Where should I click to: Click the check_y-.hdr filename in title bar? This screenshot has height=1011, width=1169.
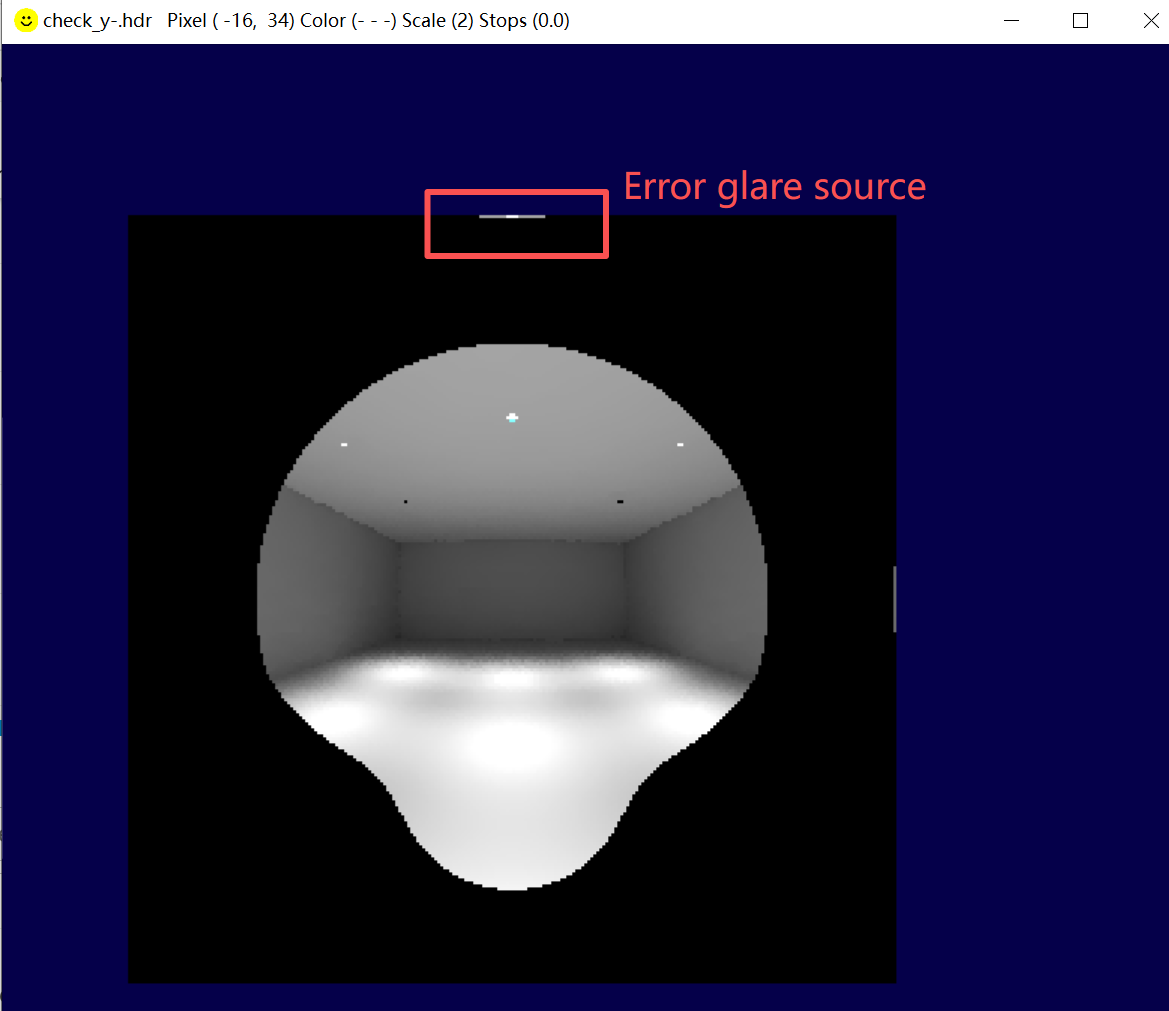(x=97, y=21)
